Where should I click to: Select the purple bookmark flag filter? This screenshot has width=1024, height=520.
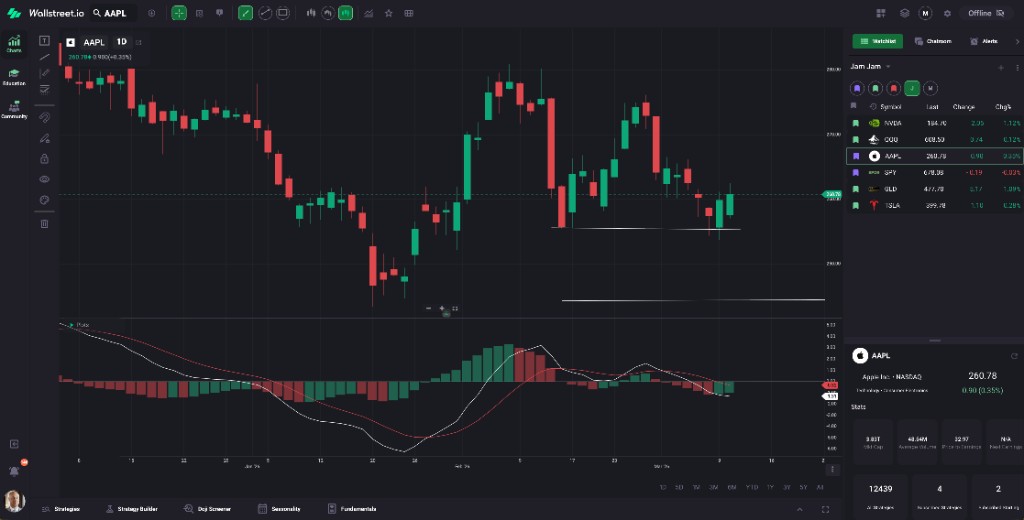pos(857,88)
